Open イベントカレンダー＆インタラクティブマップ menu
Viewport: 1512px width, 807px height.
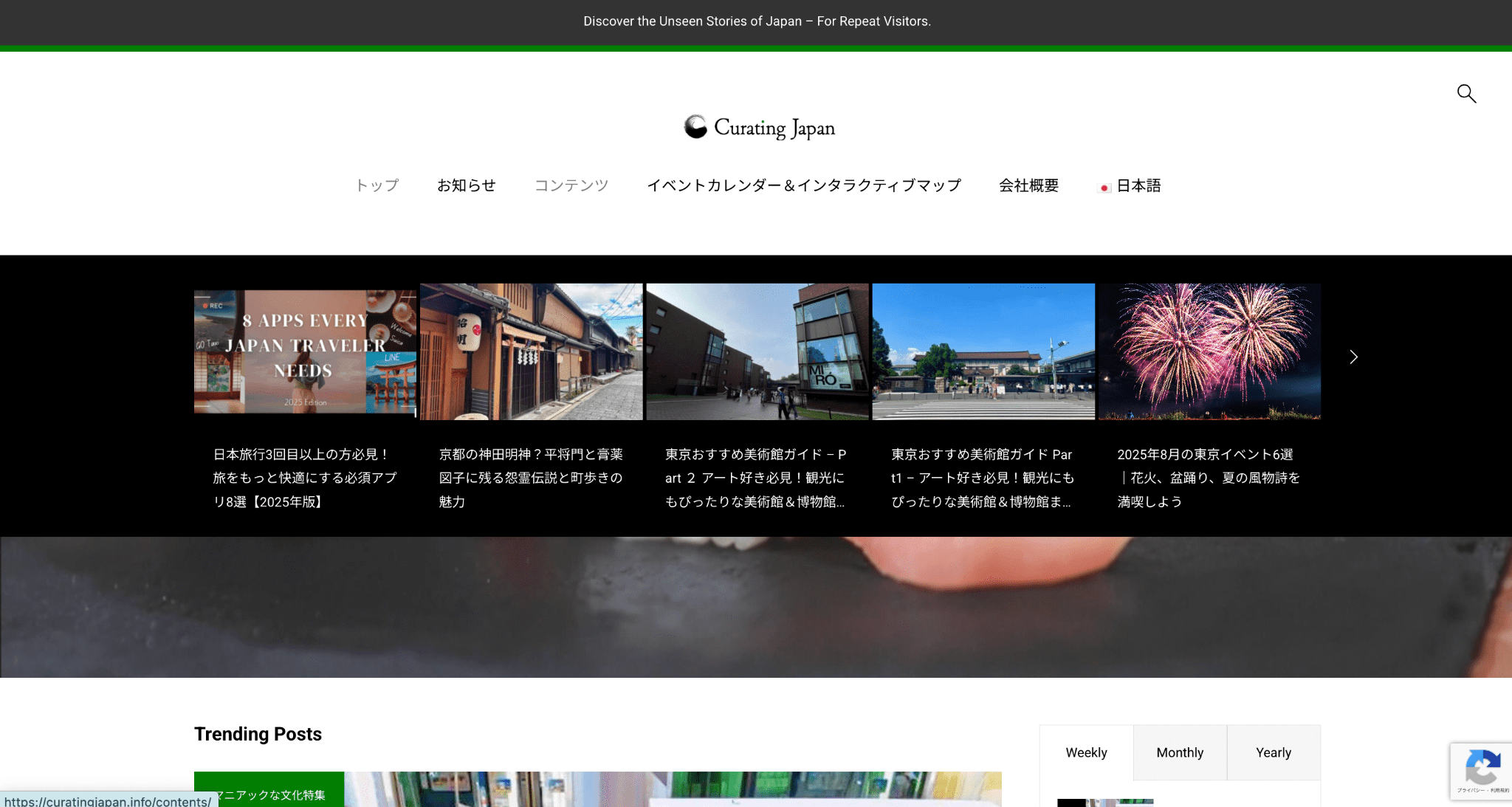click(804, 185)
